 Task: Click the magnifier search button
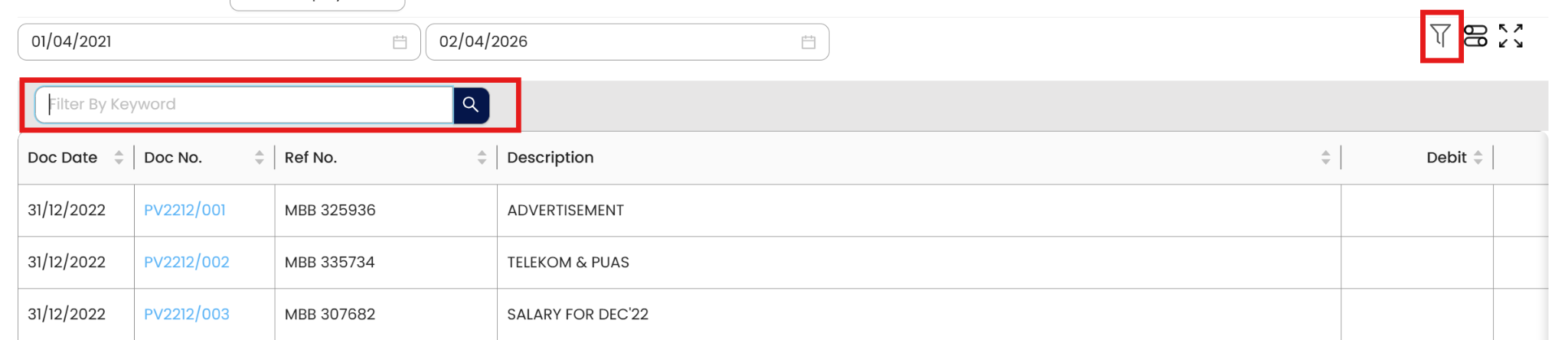471,105
